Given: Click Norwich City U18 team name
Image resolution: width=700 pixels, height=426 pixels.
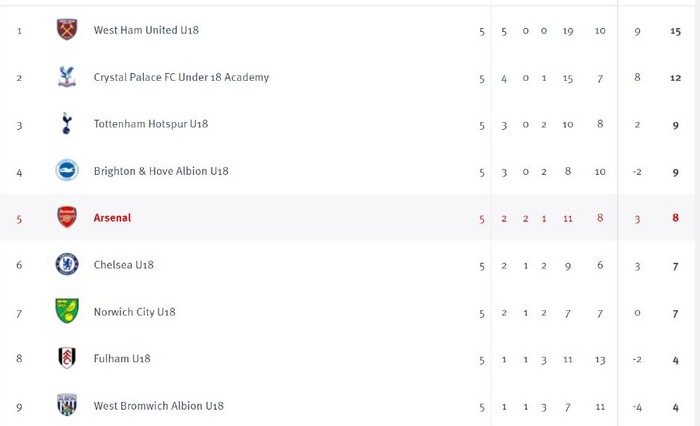Looking at the screenshot, I should pos(134,312).
